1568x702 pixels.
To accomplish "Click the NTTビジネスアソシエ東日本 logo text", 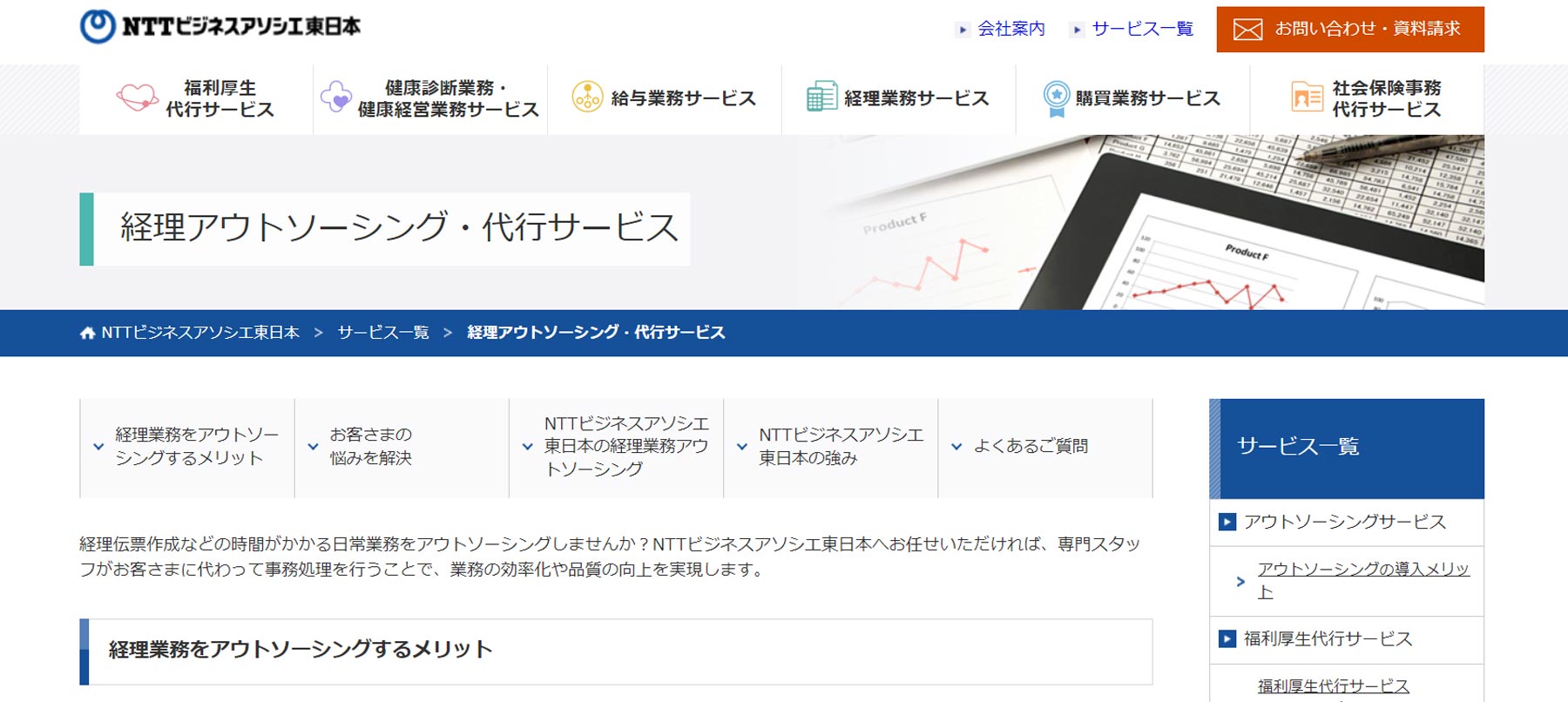I will [241, 27].
